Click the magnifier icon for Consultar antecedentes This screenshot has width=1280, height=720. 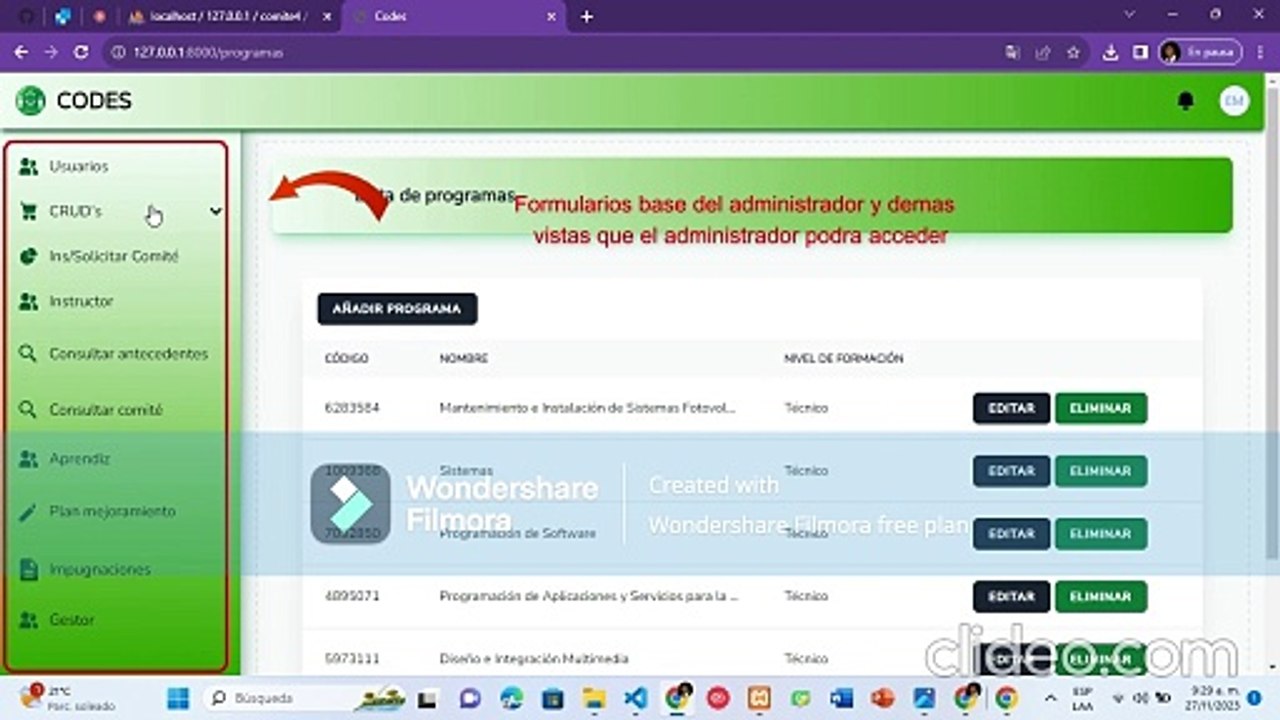28,354
